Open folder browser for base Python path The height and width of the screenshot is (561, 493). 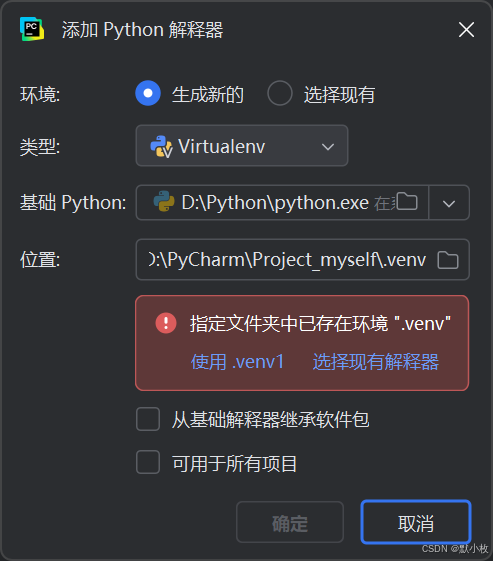pos(407,202)
